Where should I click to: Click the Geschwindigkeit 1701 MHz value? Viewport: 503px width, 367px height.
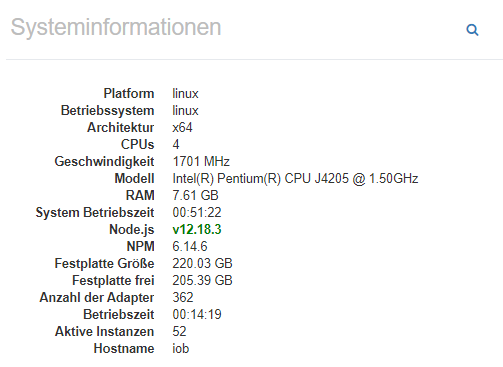pos(201,161)
